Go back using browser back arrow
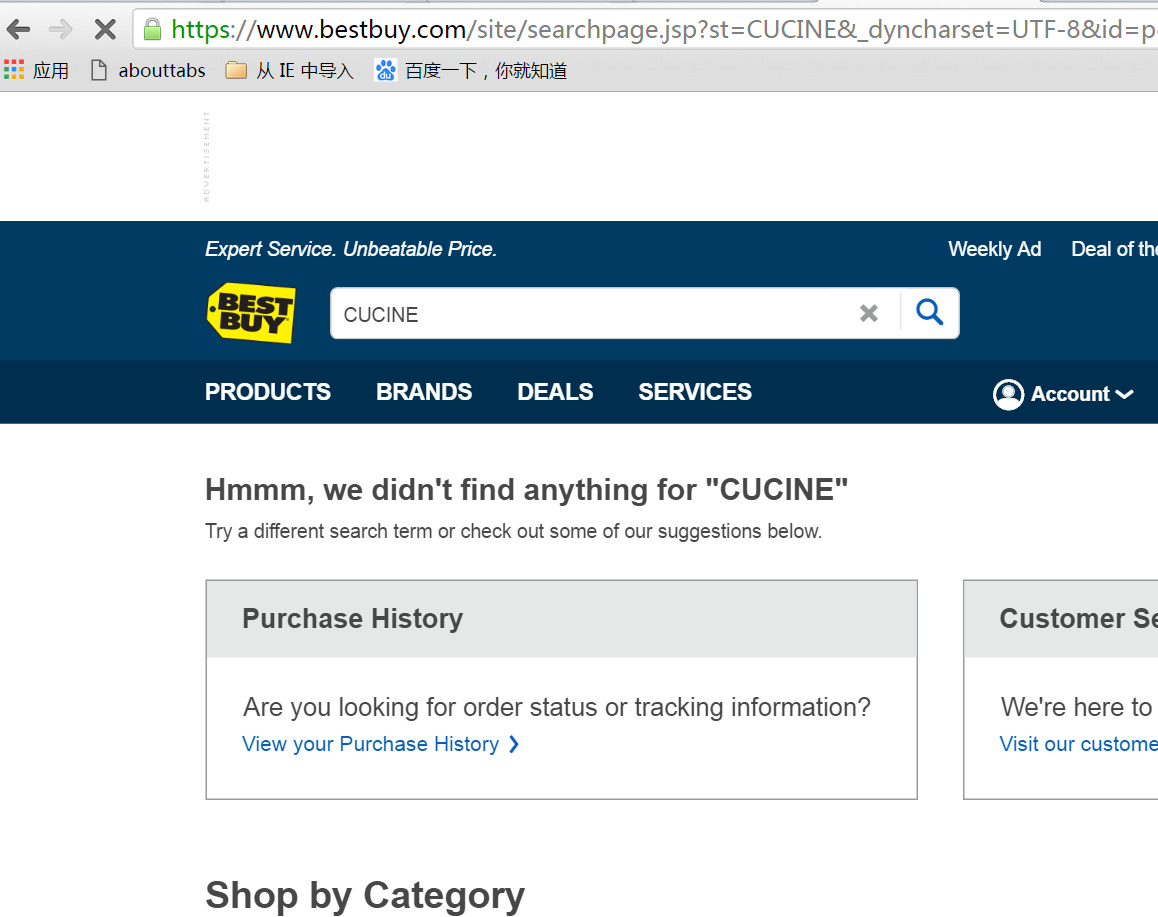The image size is (1158, 917). (x=18, y=29)
